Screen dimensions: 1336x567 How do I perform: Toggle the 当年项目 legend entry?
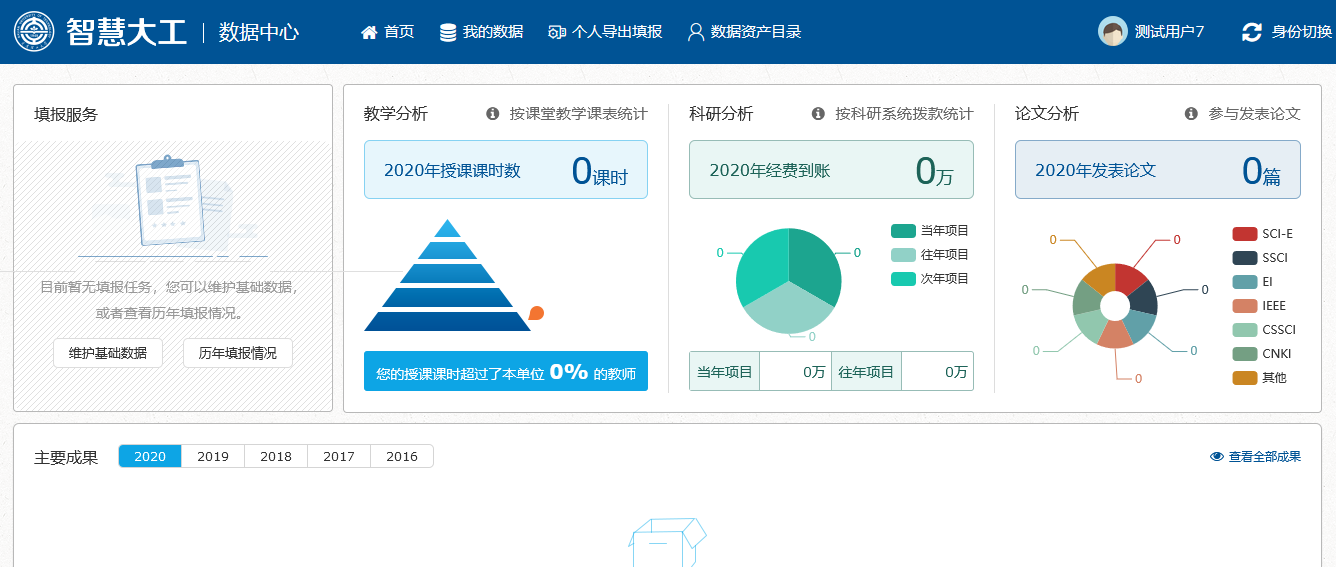(929, 231)
